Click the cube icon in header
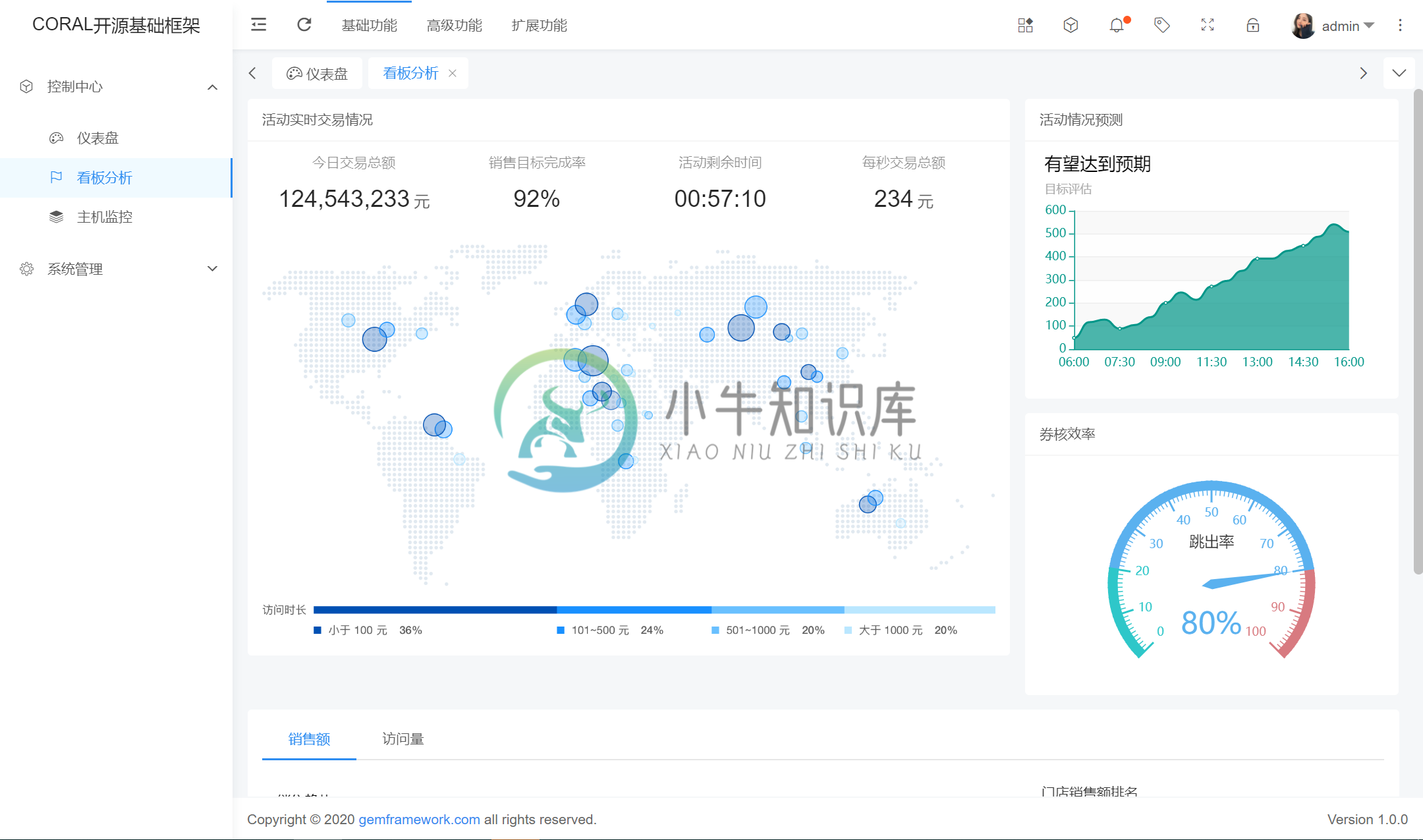This screenshot has height=840, width=1423. [1071, 25]
